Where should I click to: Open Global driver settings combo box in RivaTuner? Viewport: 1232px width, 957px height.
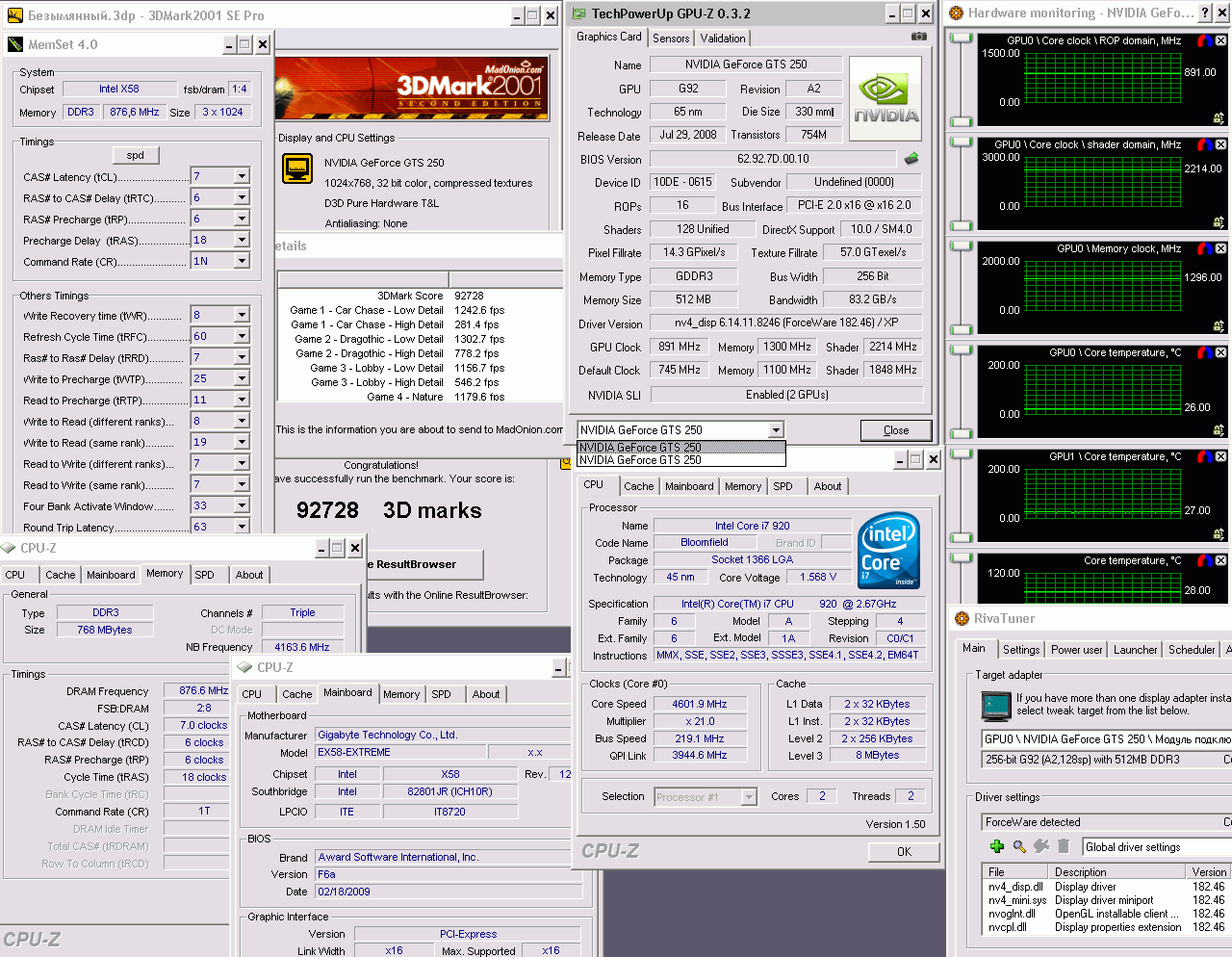[x=1156, y=847]
